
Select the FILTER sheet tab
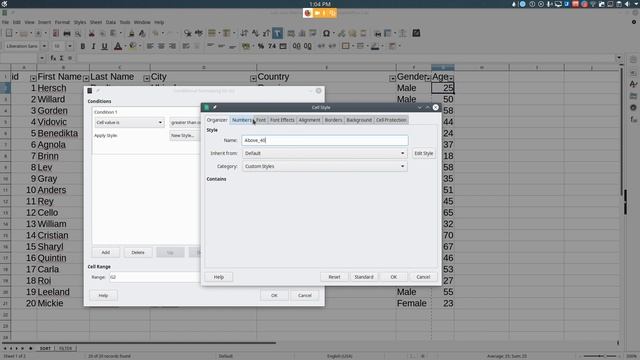click(65, 348)
